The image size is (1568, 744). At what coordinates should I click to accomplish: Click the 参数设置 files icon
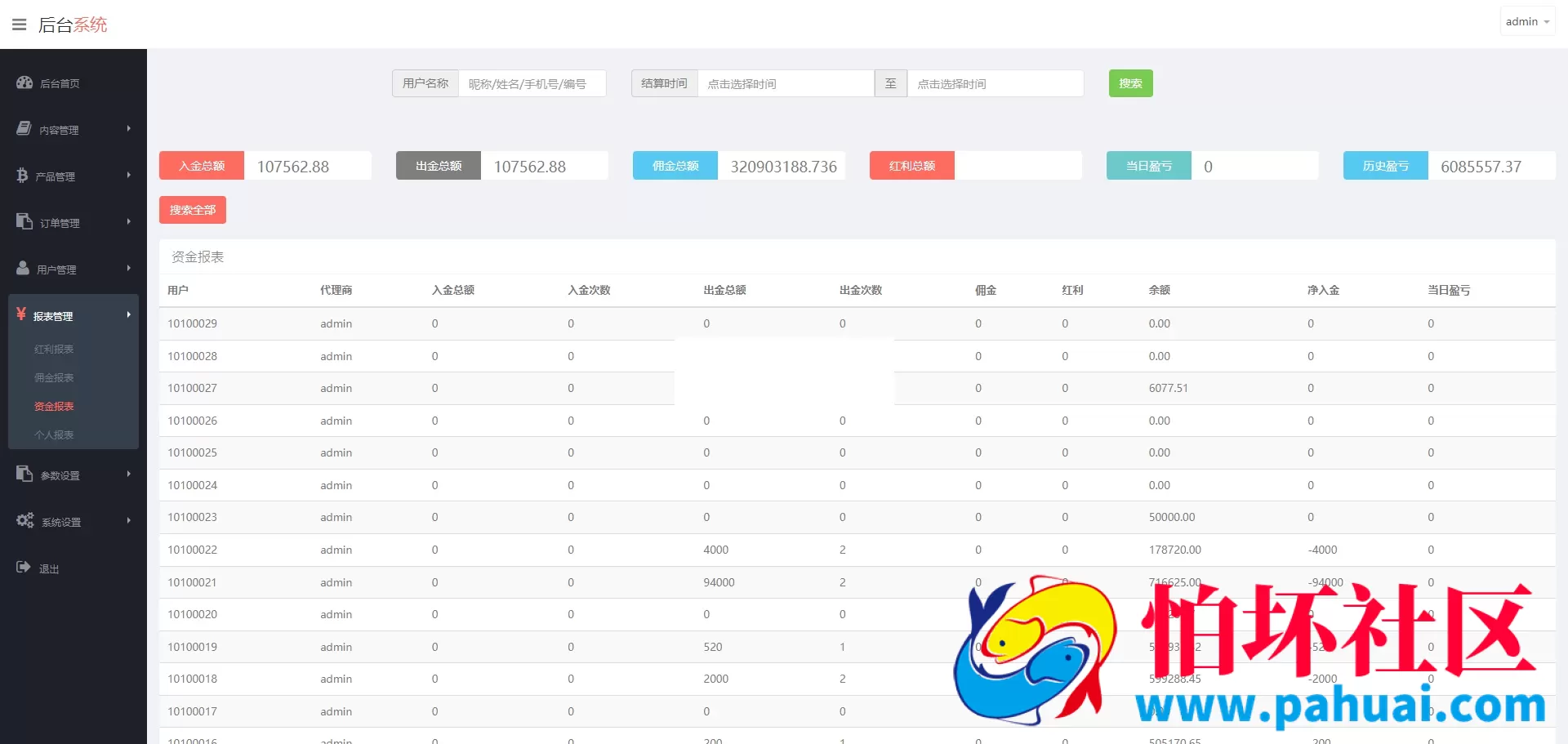(24, 474)
